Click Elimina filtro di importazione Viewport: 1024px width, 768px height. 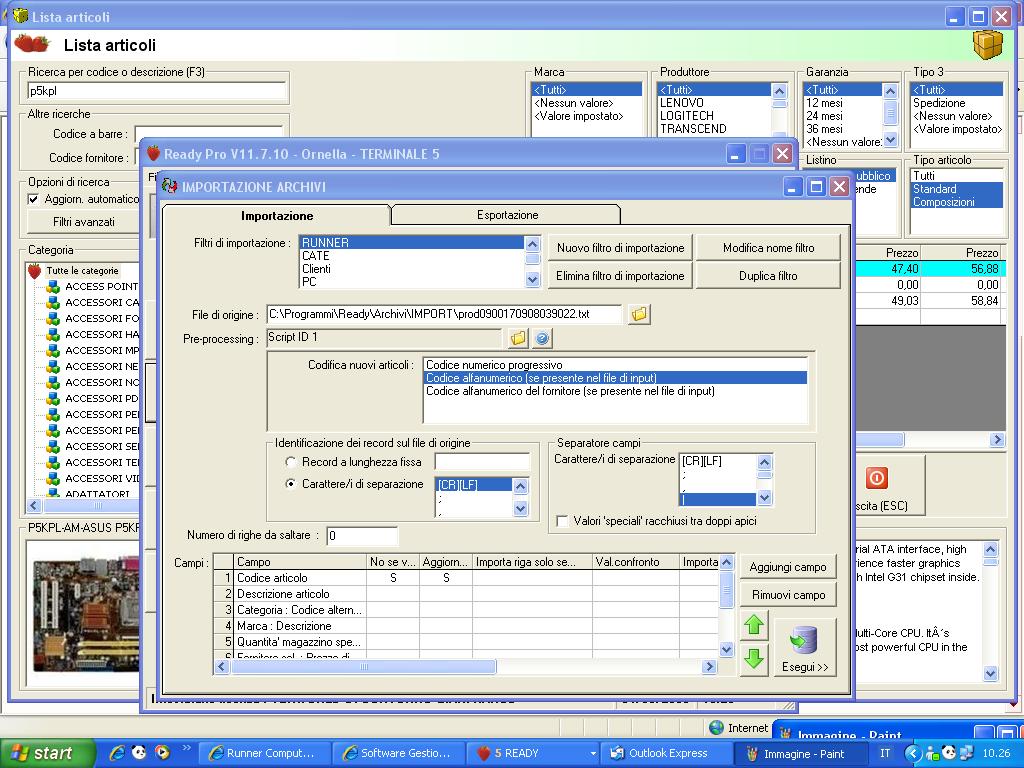[x=620, y=276]
